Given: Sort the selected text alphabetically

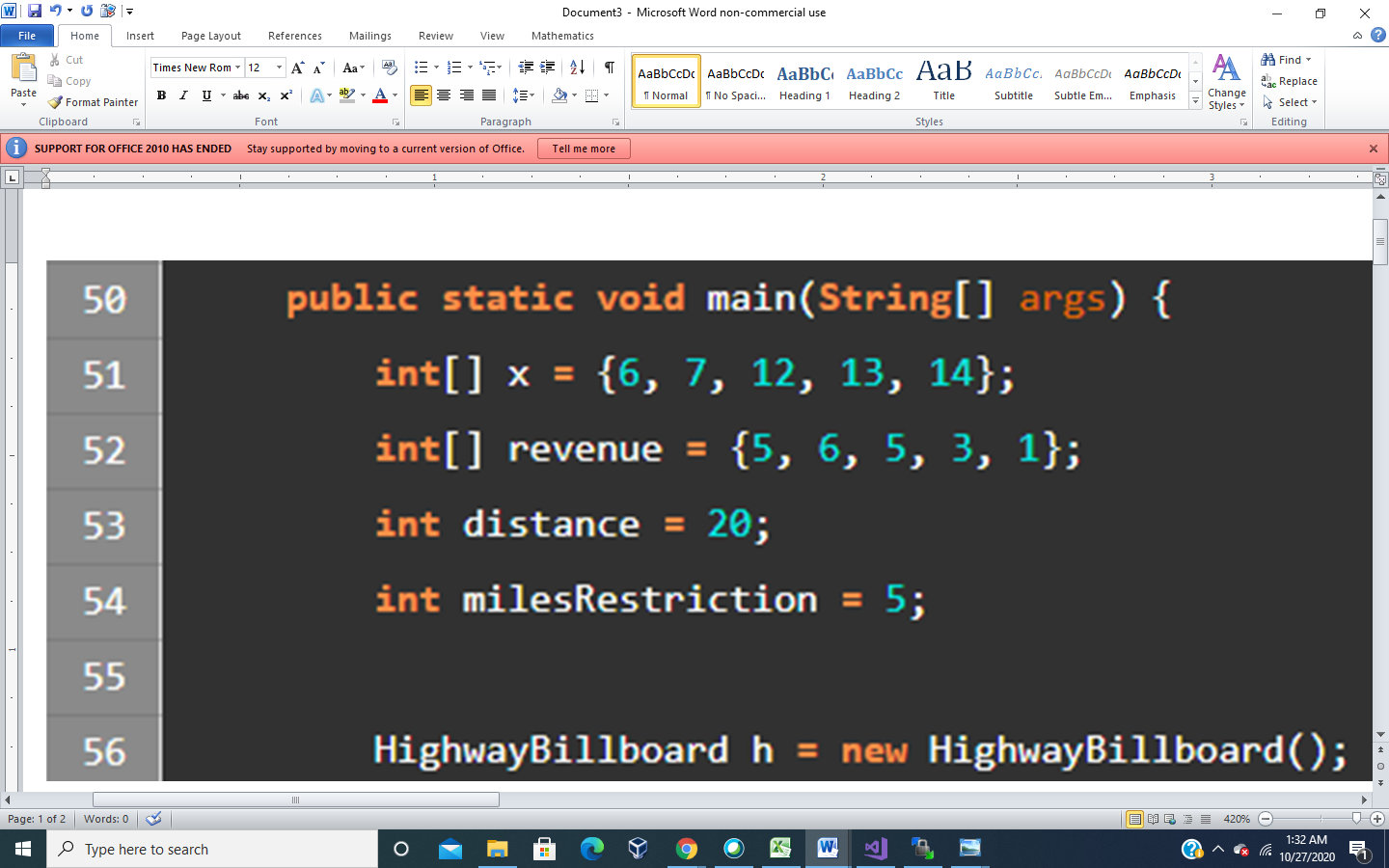Looking at the screenshot, I should pyautogui.click(x=577, y=68).
